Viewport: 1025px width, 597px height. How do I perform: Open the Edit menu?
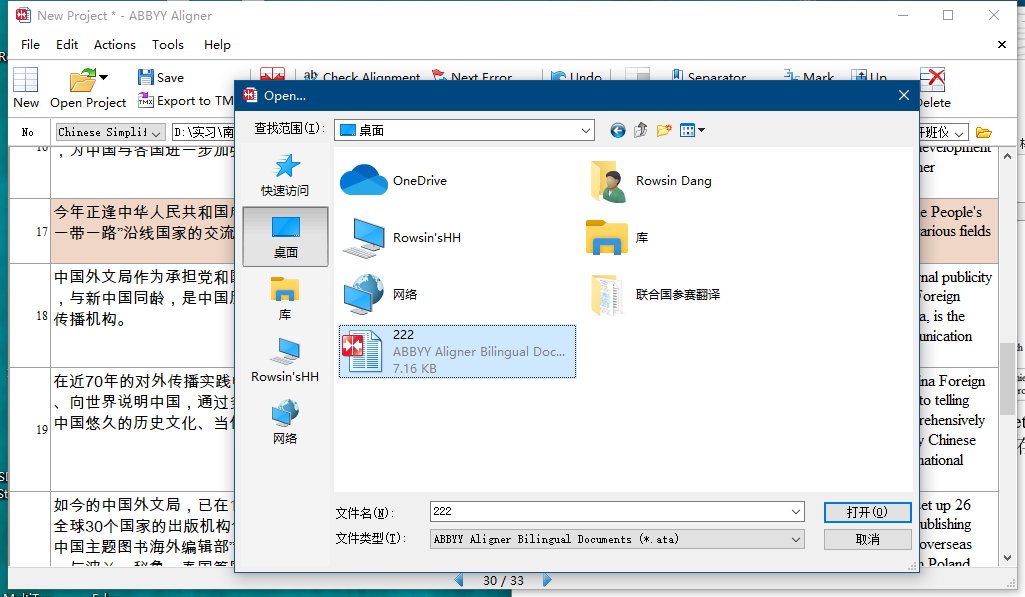click(x=67, y=44)
